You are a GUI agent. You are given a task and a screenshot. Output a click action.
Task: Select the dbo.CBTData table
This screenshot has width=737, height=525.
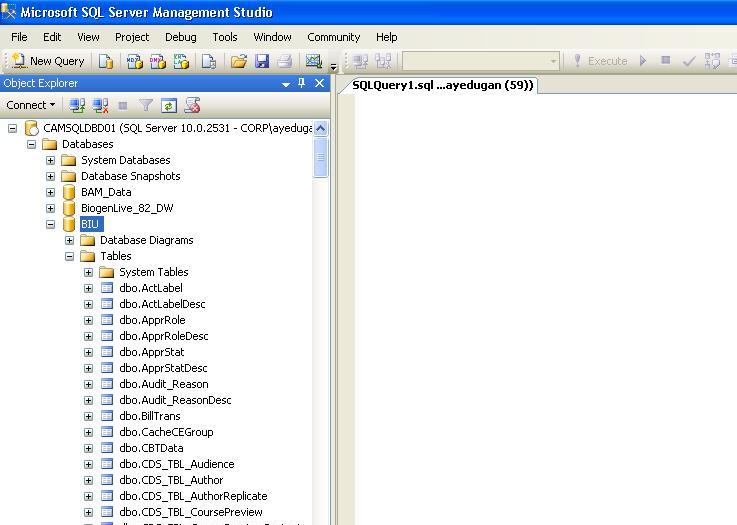click(x=151, y=448)
